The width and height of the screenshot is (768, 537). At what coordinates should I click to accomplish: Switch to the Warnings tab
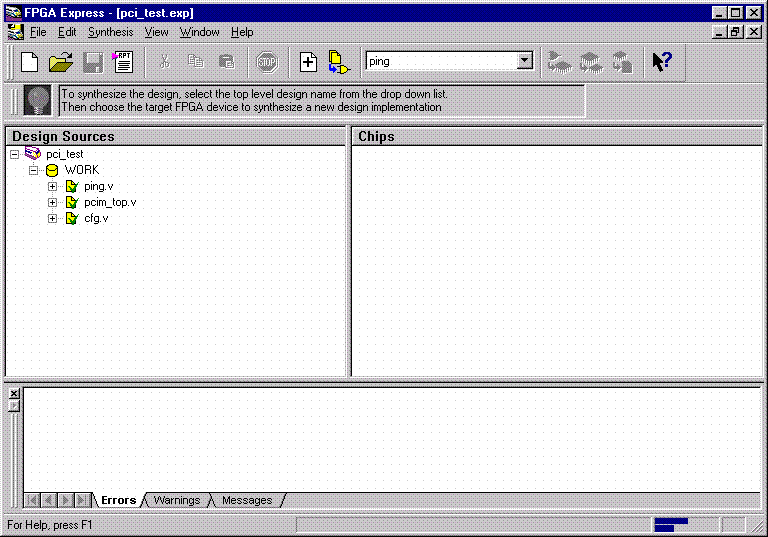177,500
